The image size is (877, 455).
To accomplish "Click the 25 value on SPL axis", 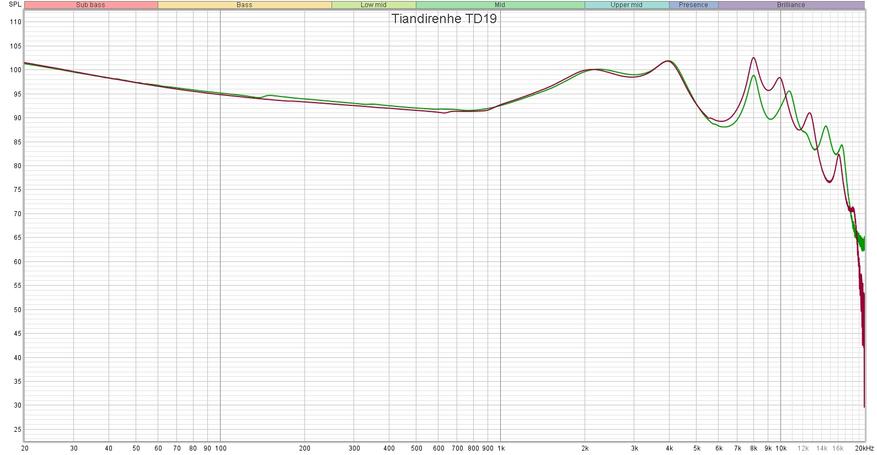I will coord(17,430).
